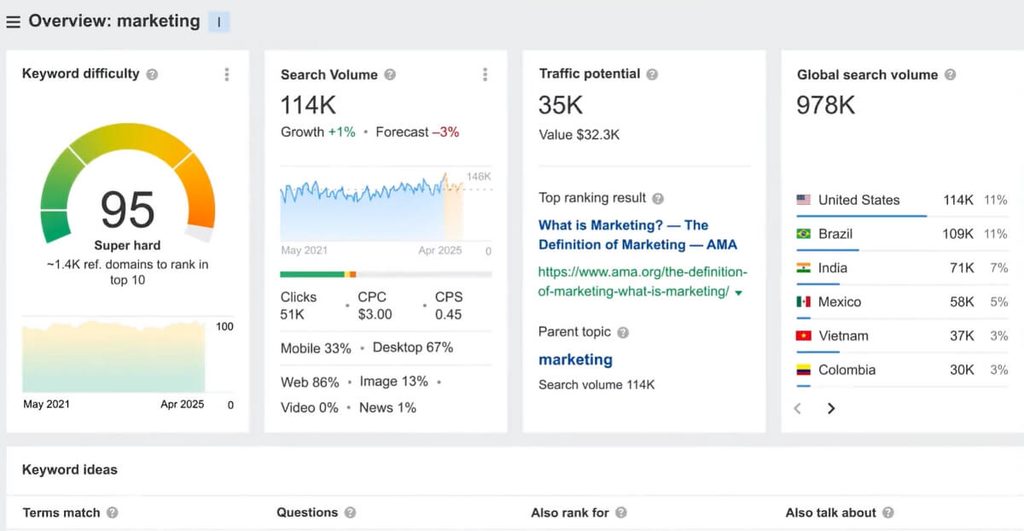Image resolution: width=1024 pixels, height=531 pixels.
Task: Click the 1.4K ref. domains note
Action: coord(127,272)
